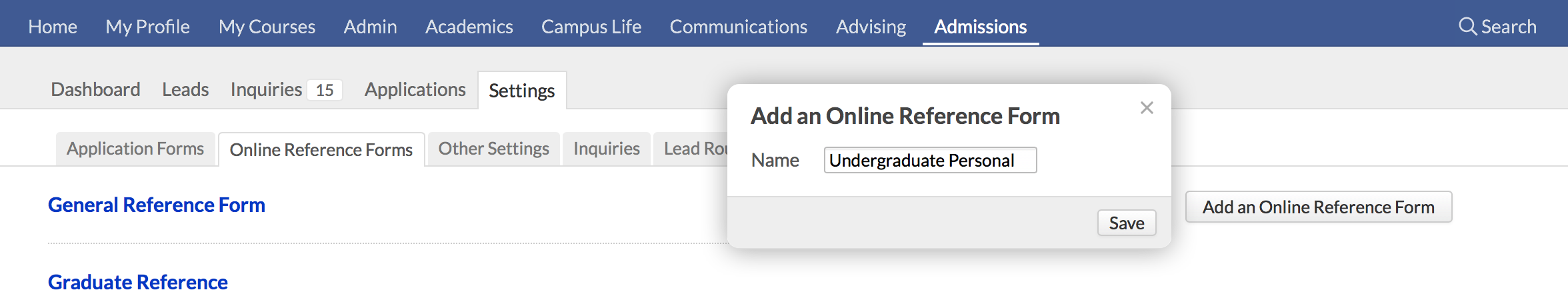
Task: Open the General Reference Form link
Action: [x=157, y=205]
